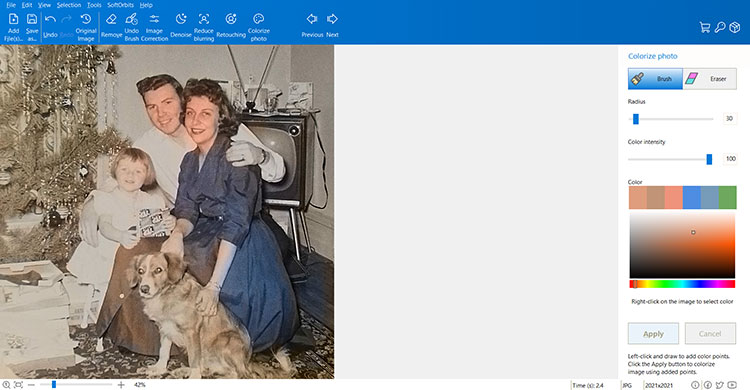The width and height of the screenshot is (750, 390).
Task: Click the zoom level slider handle
Action: (54, 384)
